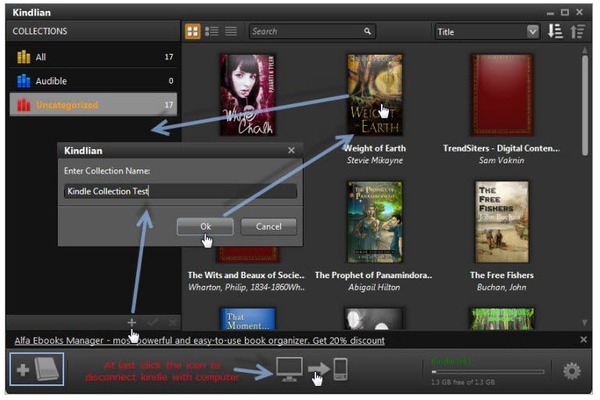Select the White Chalk book cover
Image resolution: width=600 pixels, height=400 pixels.
click(247, 95)
